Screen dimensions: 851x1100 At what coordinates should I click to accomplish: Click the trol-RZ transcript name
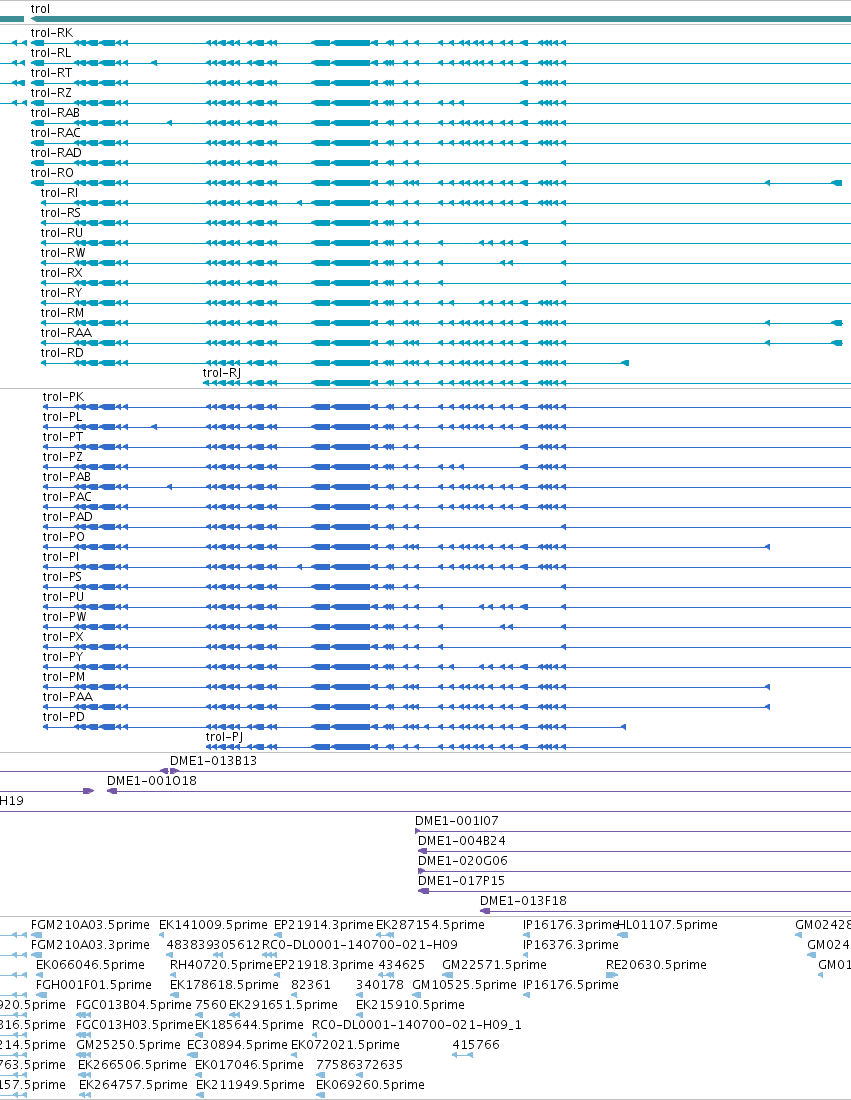(x=51, y=93)
